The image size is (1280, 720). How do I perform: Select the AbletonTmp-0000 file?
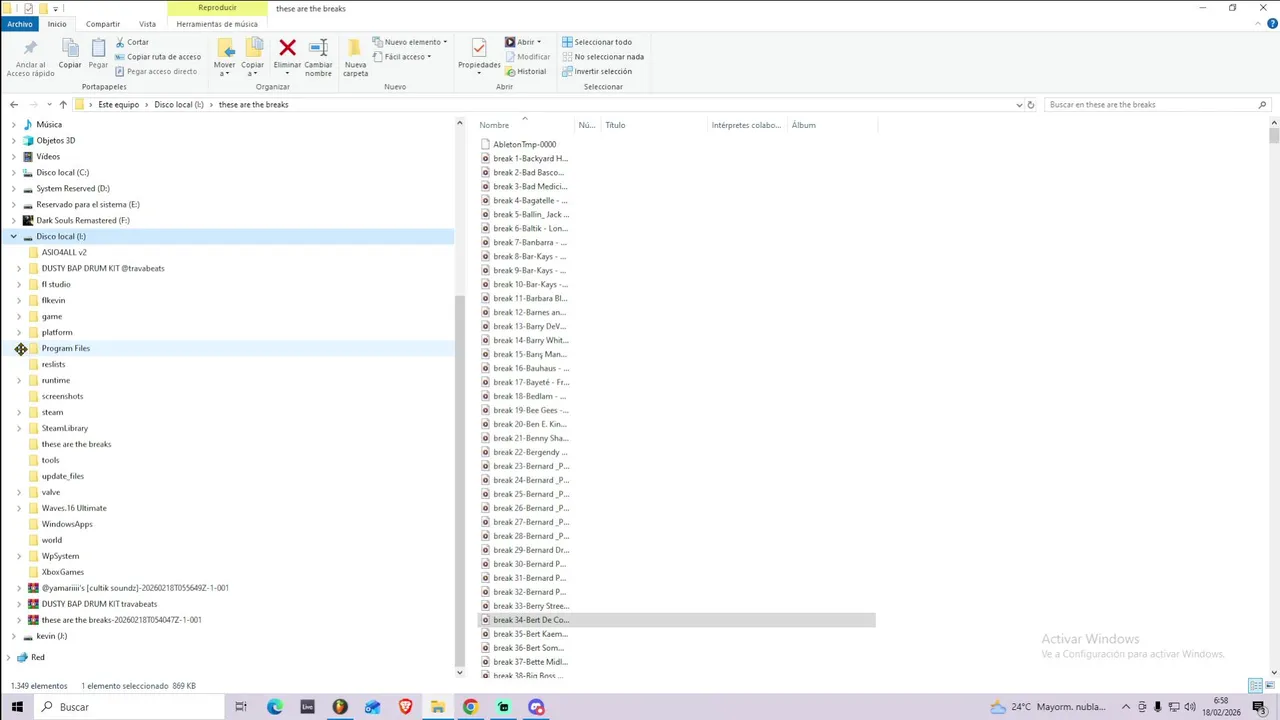(x=524, y=144)
